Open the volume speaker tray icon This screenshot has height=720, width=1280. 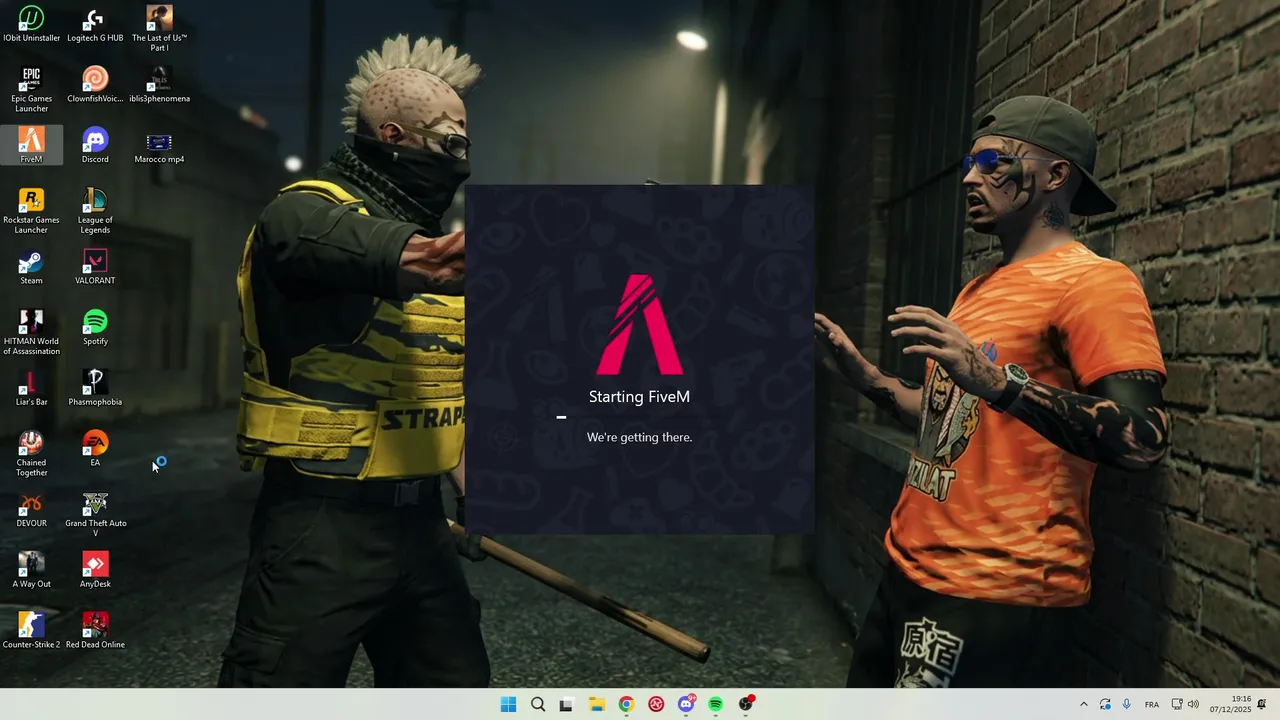tap(1193, 704)
